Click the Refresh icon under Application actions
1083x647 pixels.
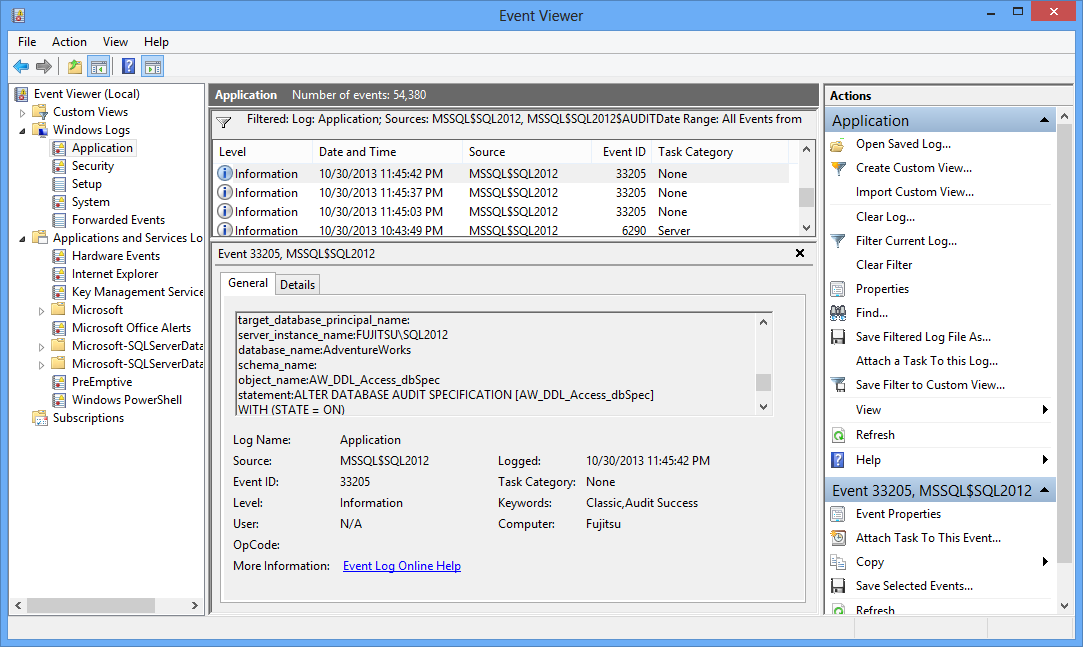point(838,435)
